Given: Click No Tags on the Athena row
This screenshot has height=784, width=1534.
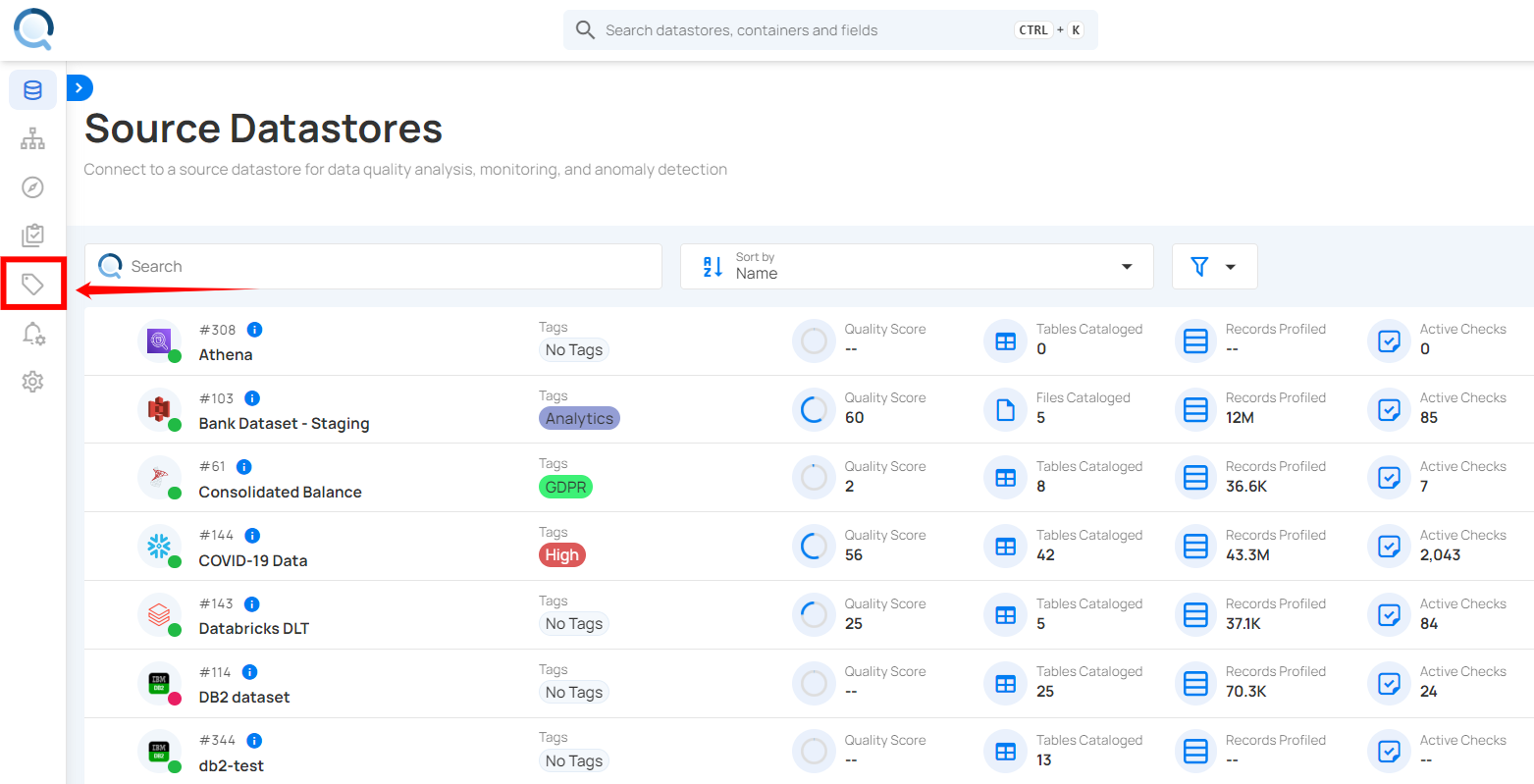Looking at the screenshot, I should click(574, 350).
